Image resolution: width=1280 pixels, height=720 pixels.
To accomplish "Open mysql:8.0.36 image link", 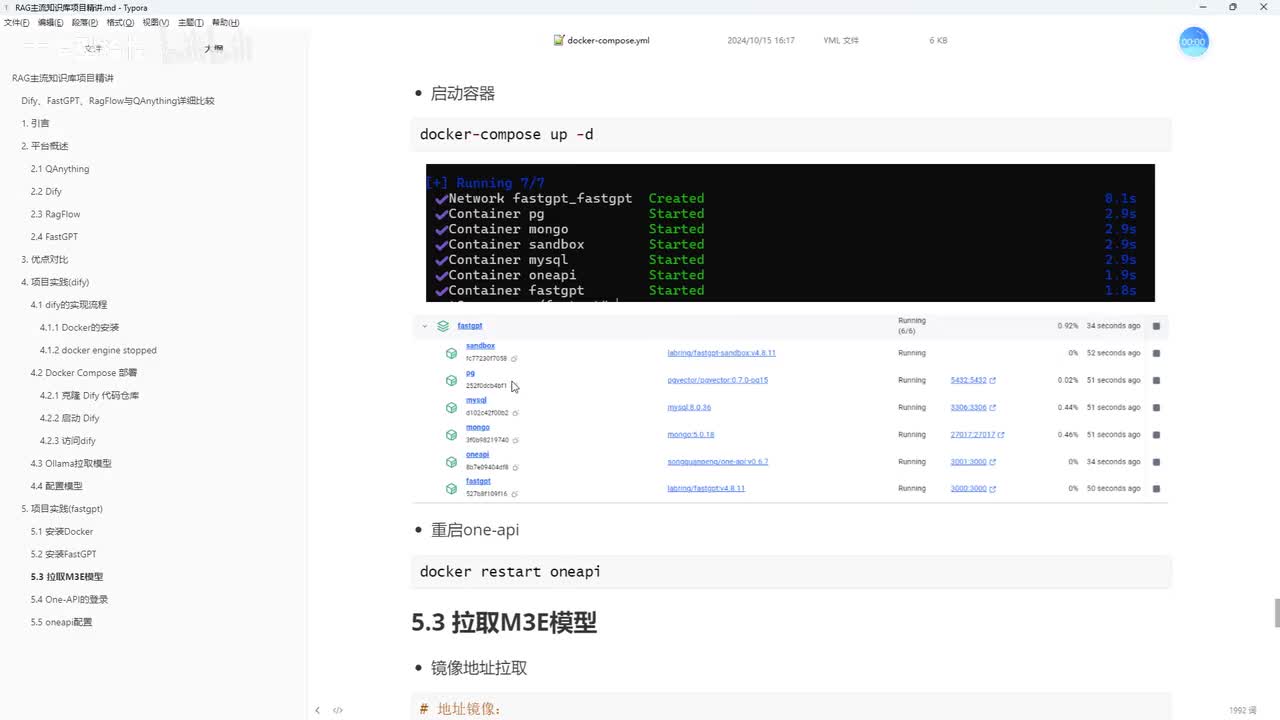I will tap(689, 407).
